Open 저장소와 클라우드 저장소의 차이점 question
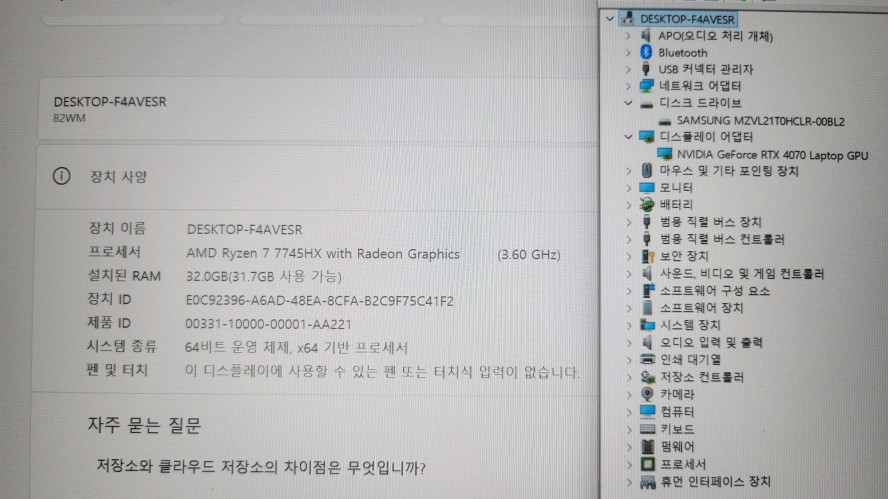888x499 pixels. (261, 467)
